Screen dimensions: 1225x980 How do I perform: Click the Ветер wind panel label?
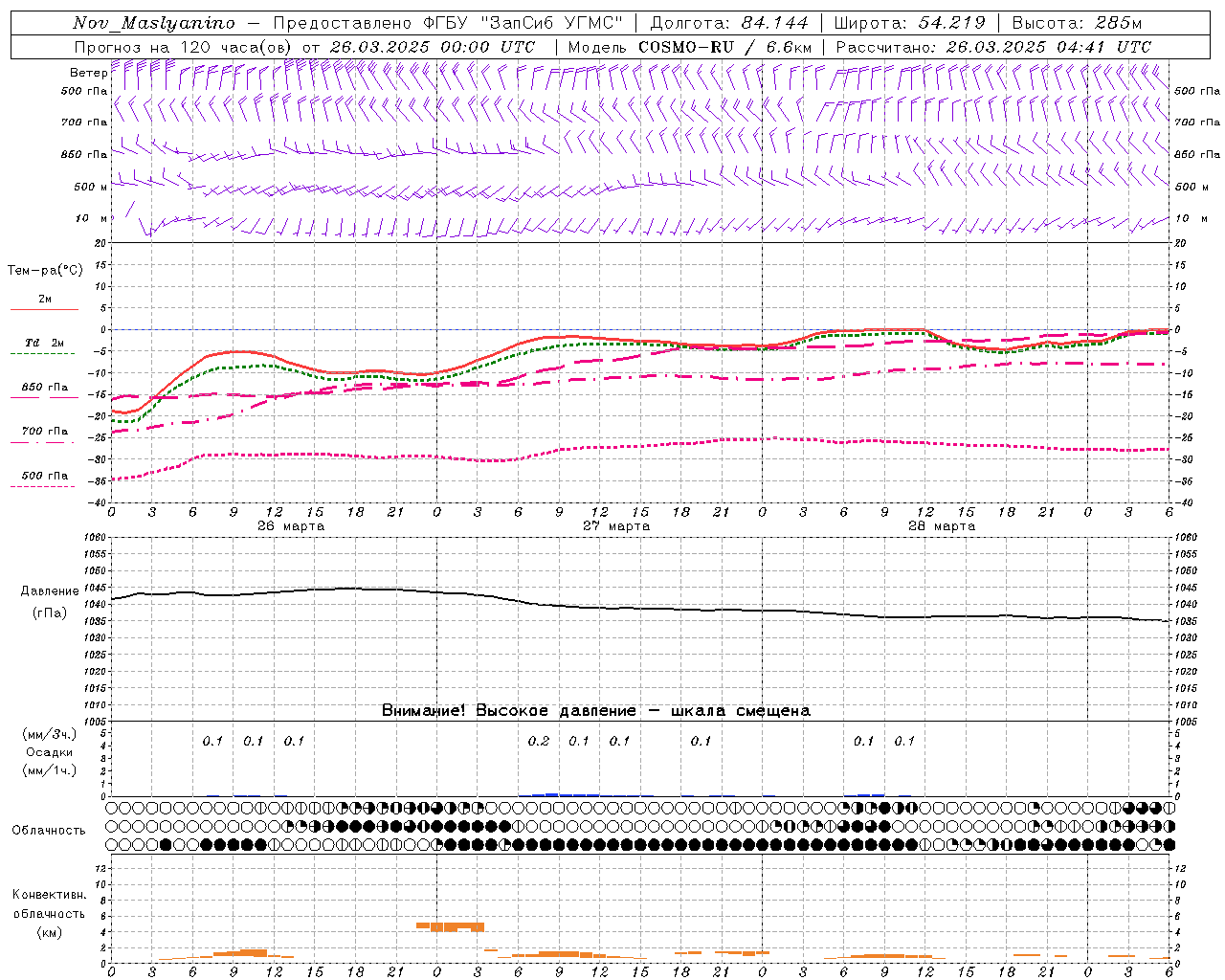pos(88,73)
